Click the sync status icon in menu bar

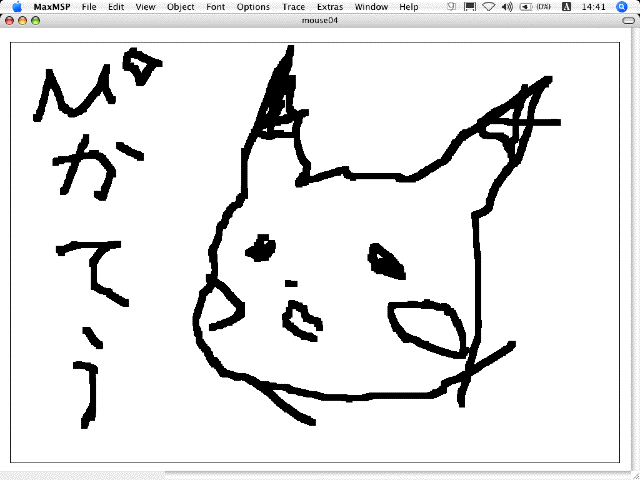pos(451,7)
